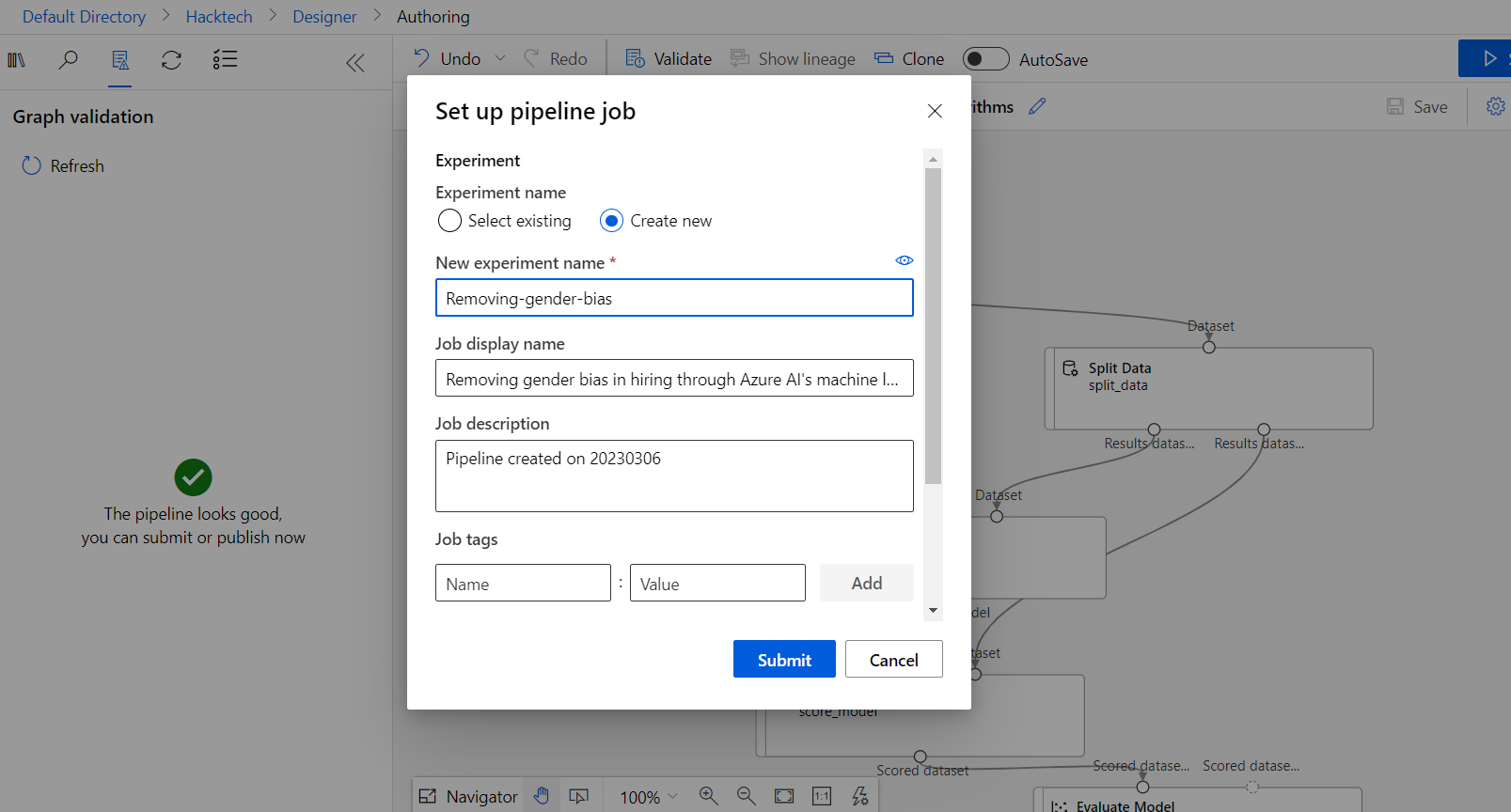
Task: Click the dialog scrollbar's down arrow
Action: coord(933,611)
